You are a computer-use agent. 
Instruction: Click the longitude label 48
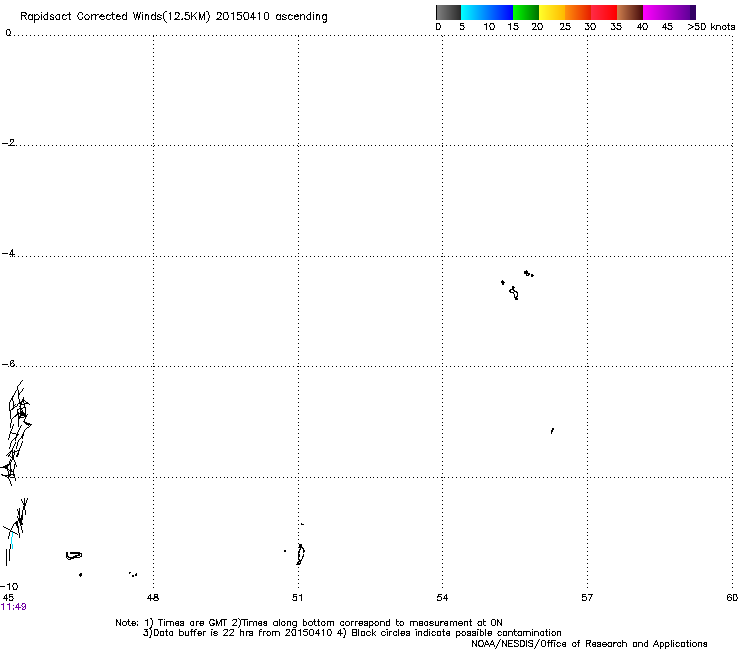153,598
